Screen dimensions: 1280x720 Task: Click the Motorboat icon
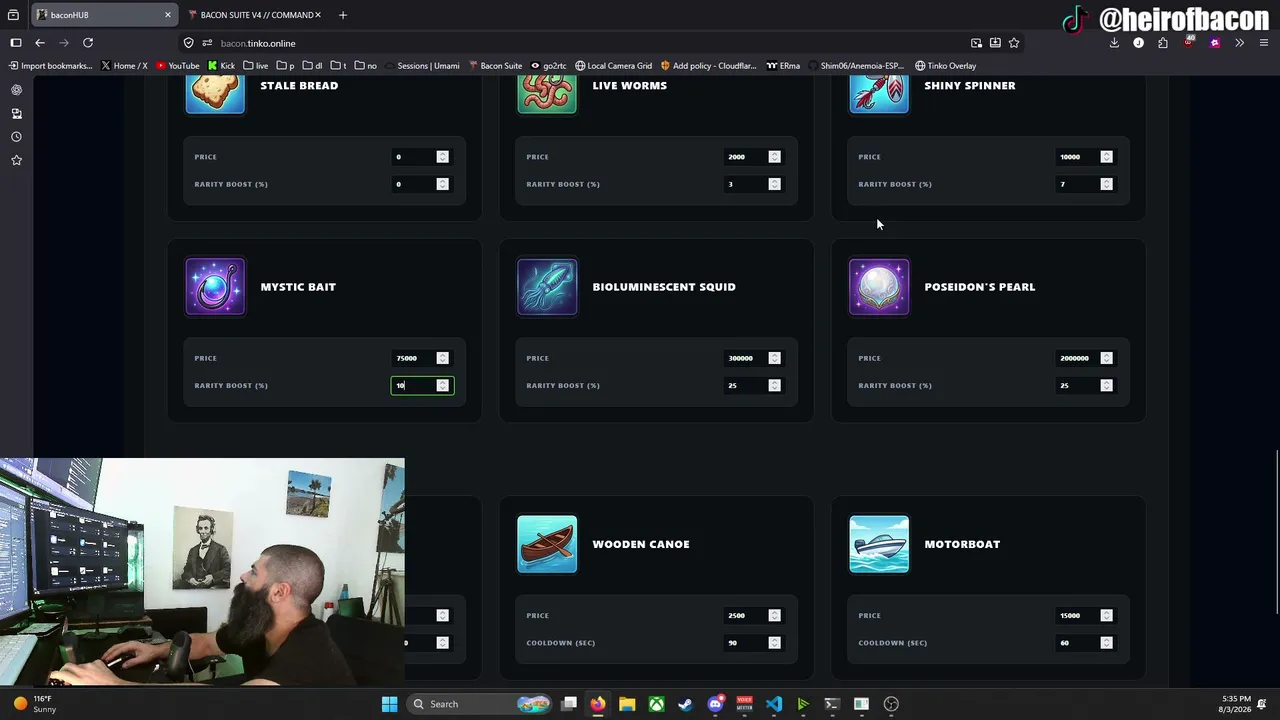(x=879, y=544)
